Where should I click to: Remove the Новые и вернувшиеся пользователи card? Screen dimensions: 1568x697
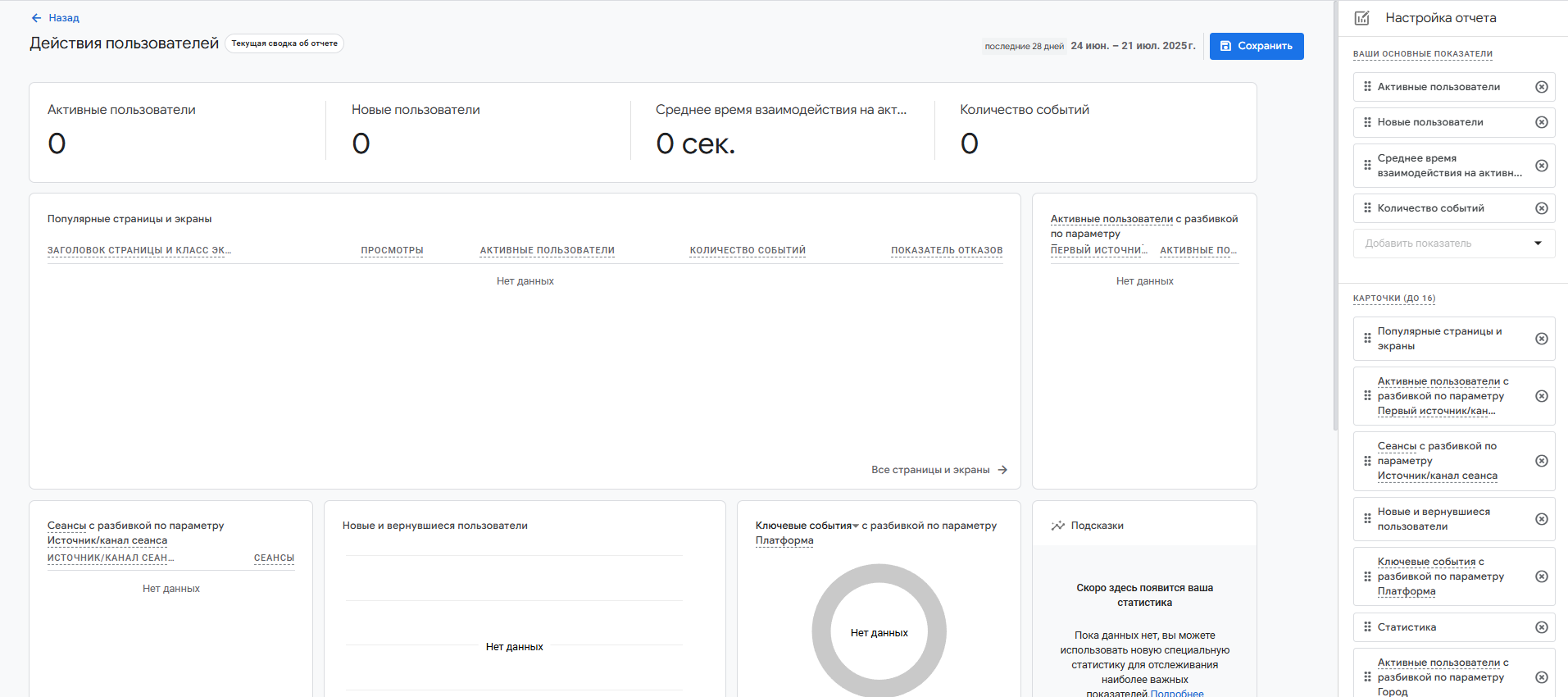click(1542, 519)
